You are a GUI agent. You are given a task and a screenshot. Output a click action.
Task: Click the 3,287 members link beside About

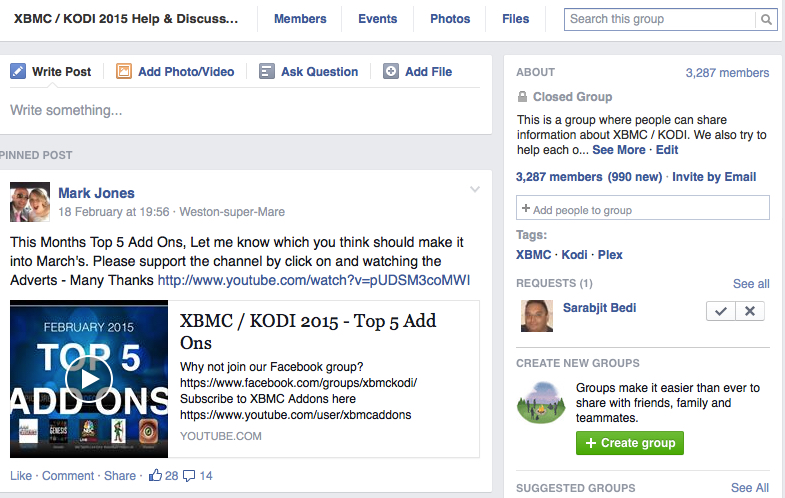pyautogui.click(x=727, y=73)
